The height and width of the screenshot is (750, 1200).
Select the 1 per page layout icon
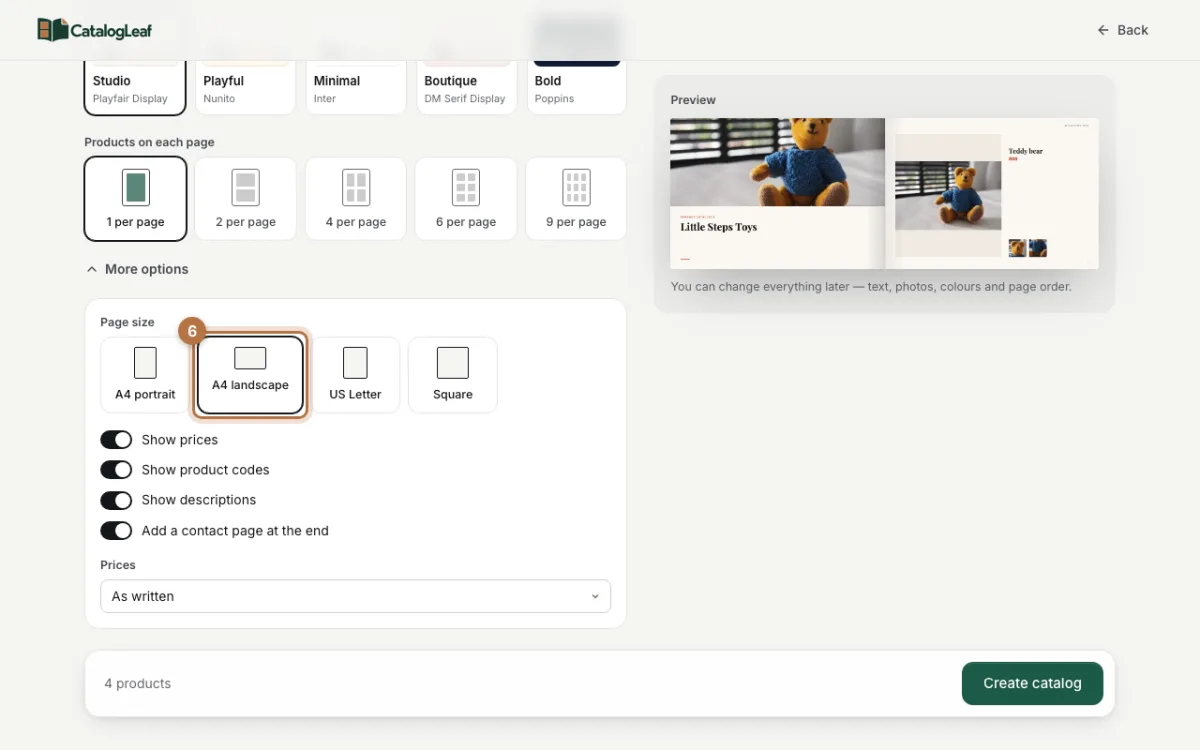pyautogui.click(x=135, y=187)
